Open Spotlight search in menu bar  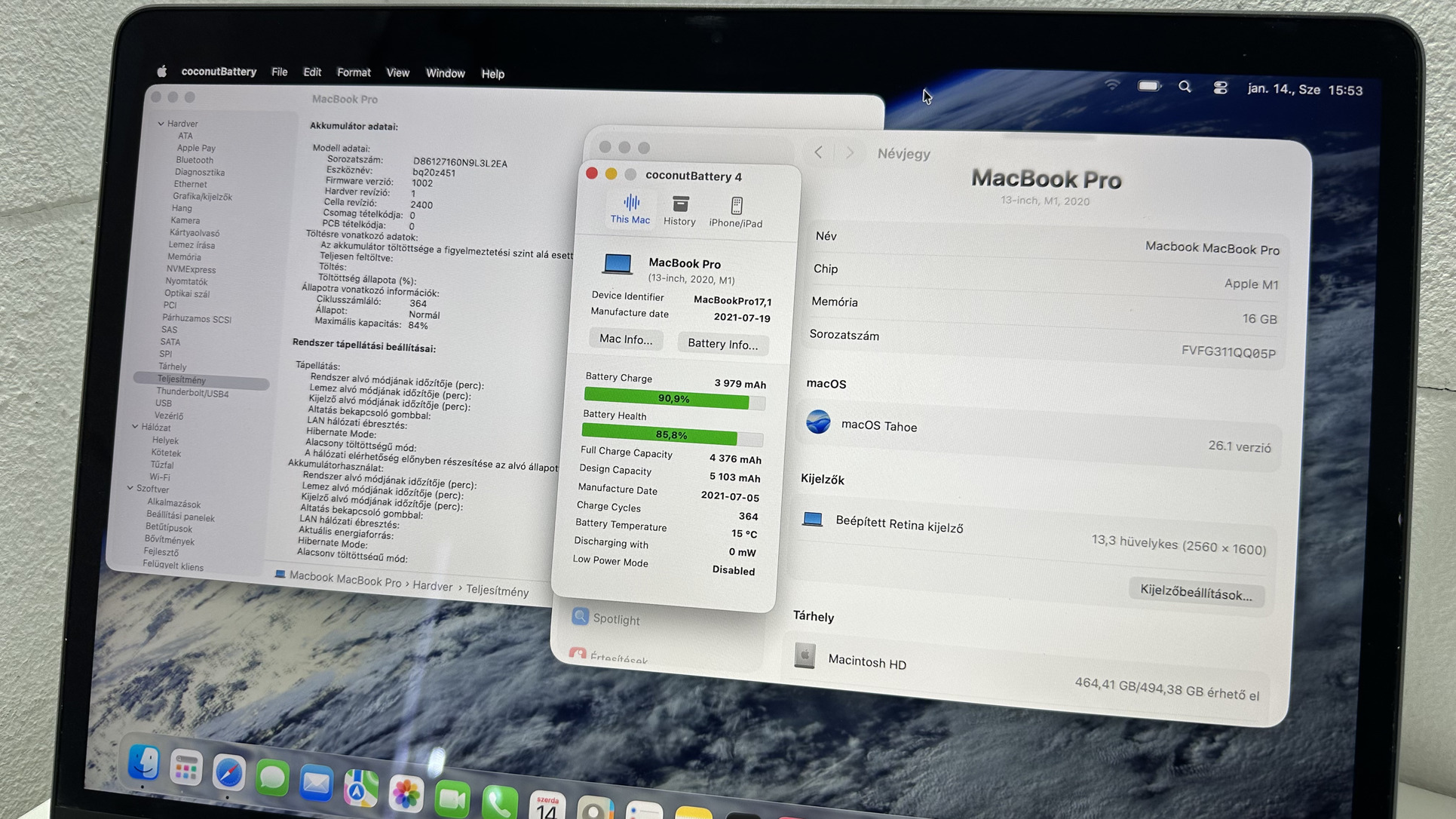tap(1185, 87)
